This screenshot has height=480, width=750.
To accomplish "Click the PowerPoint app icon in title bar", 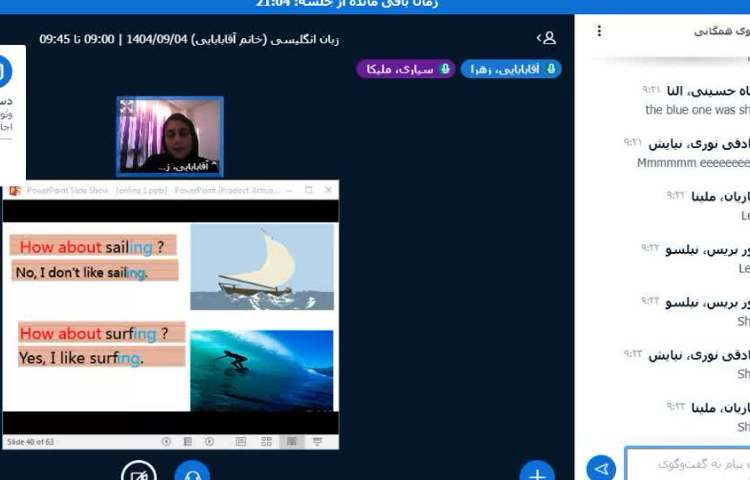I will [x=14, y=190].
